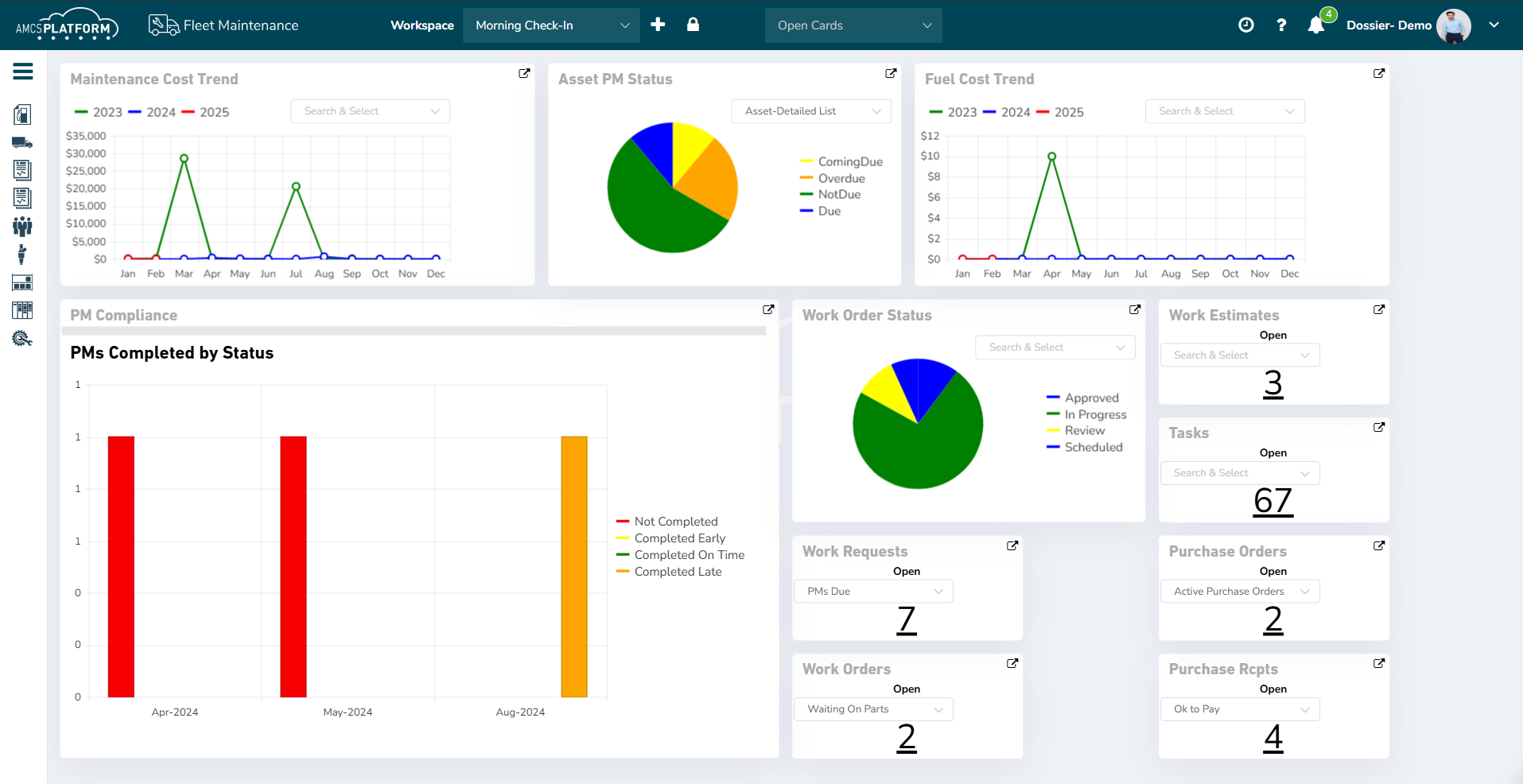
Task: Lock the workspace with padlock icon
Action: (693, 25)
